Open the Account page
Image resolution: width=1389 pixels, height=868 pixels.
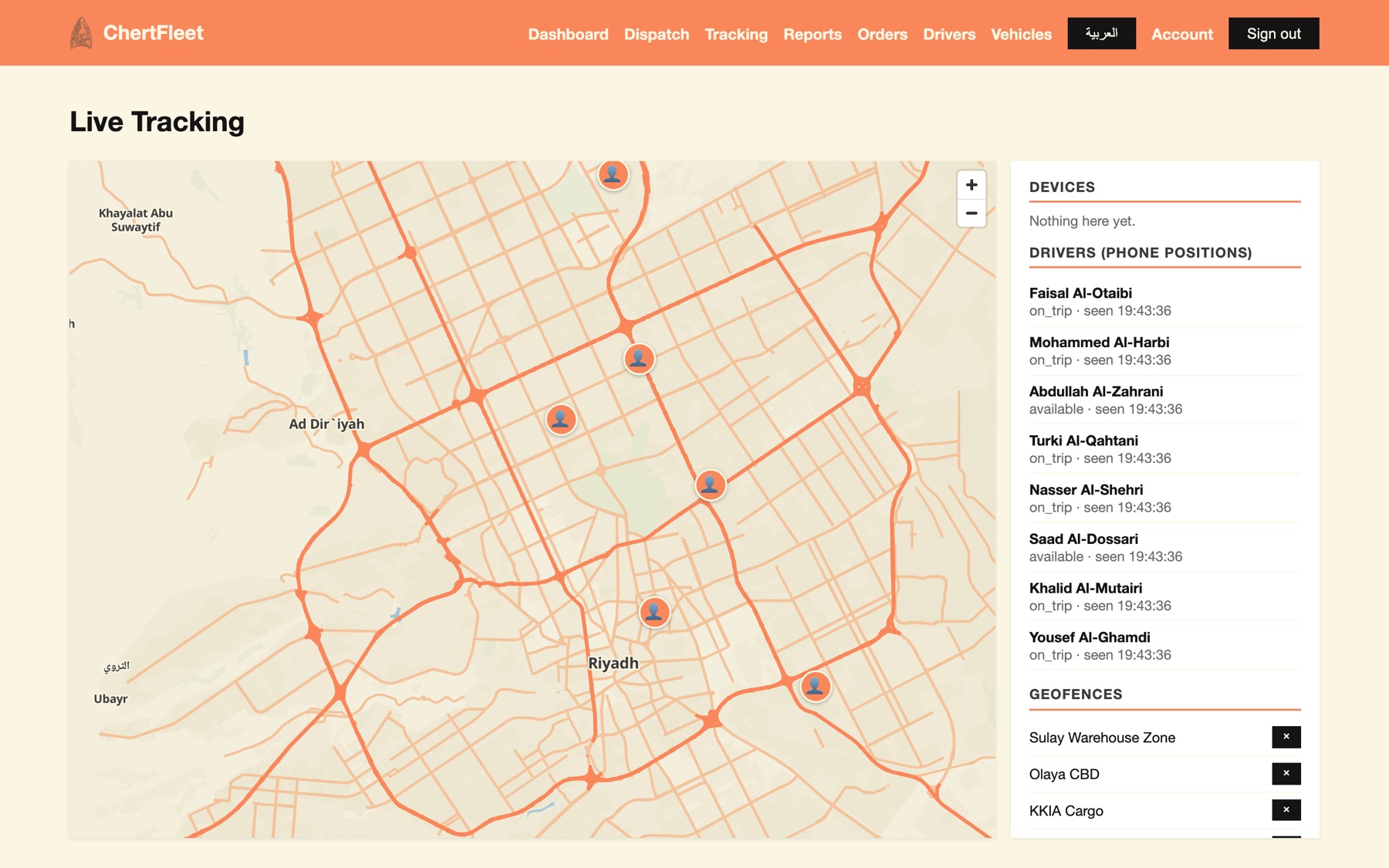tap(1181, 34)
